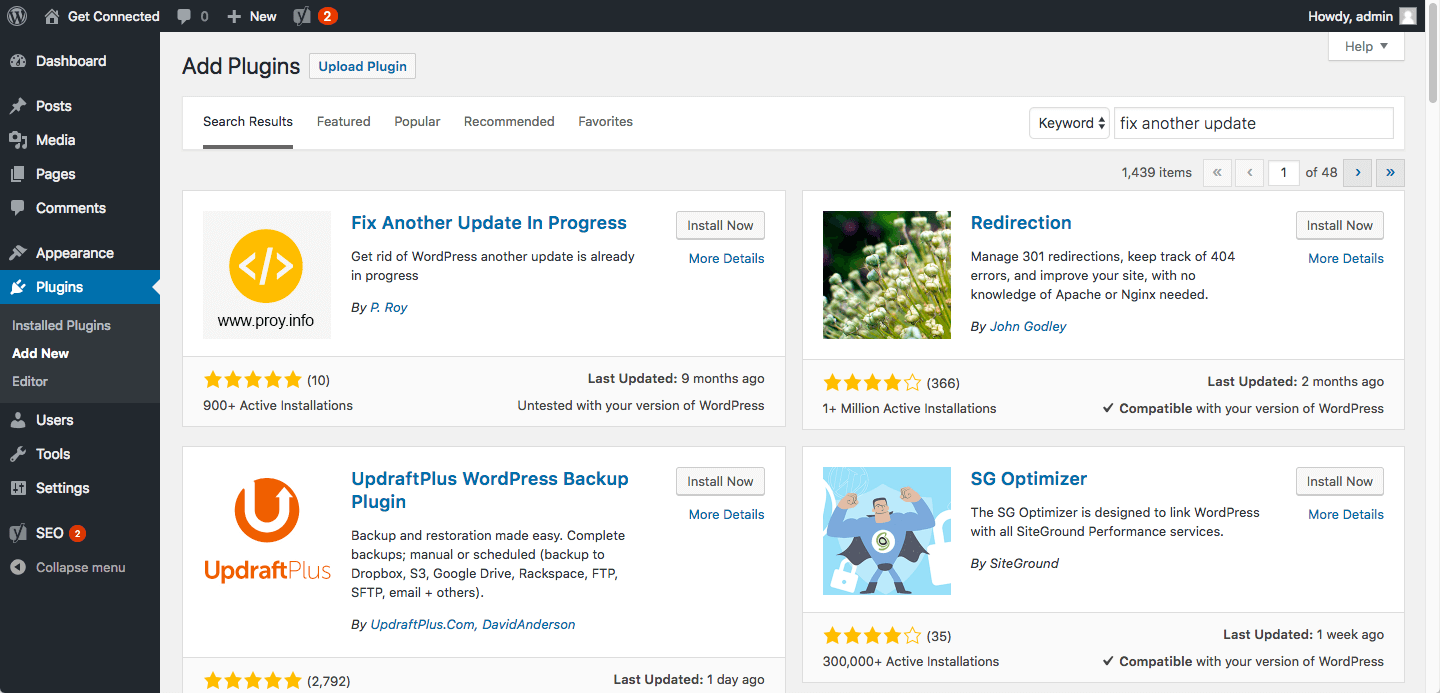View More Details for UpdraftPlus

[727, 514]
